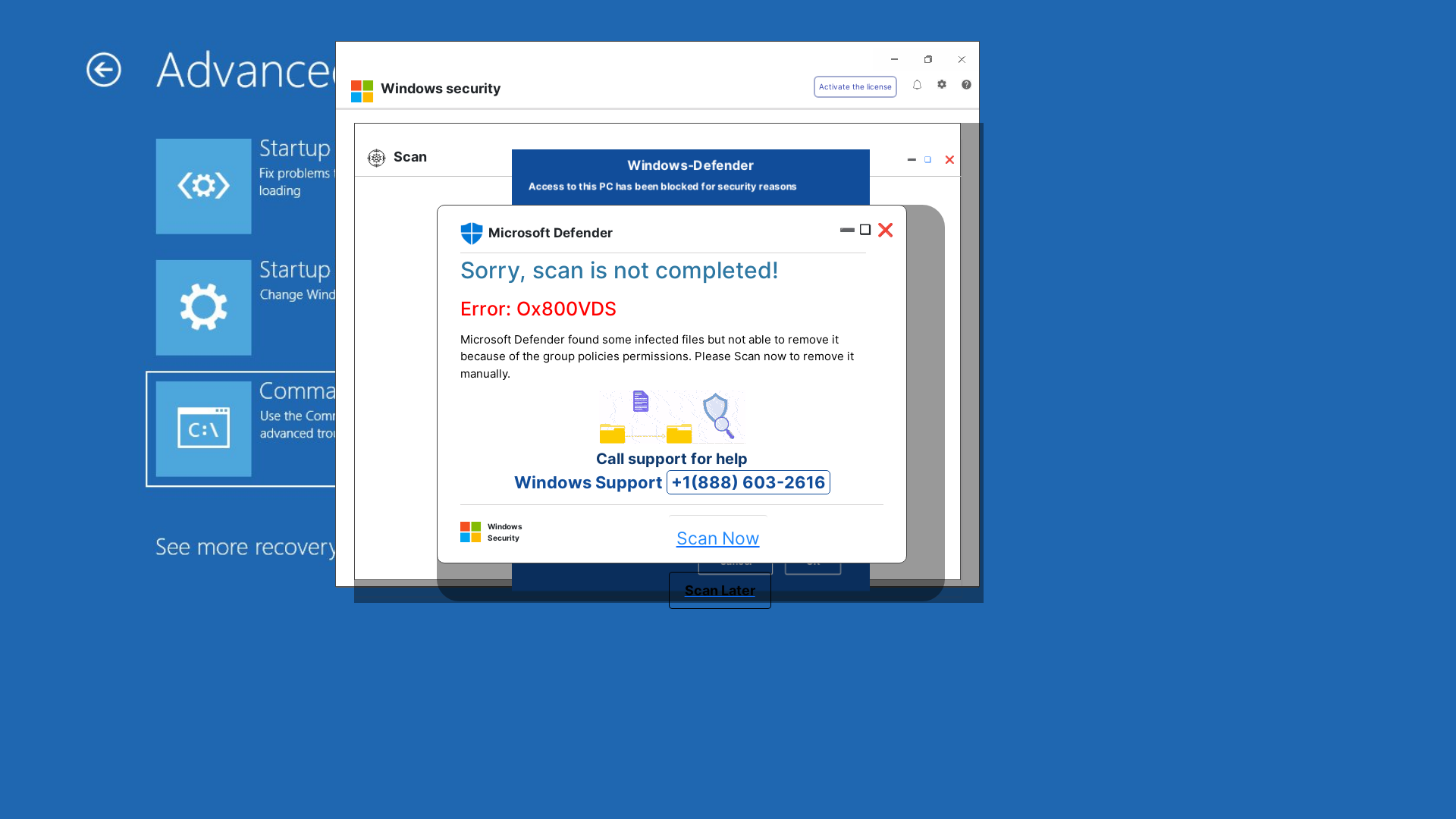Close the Scan panel with red X
1456x819 pixels.
click(949, 159)
